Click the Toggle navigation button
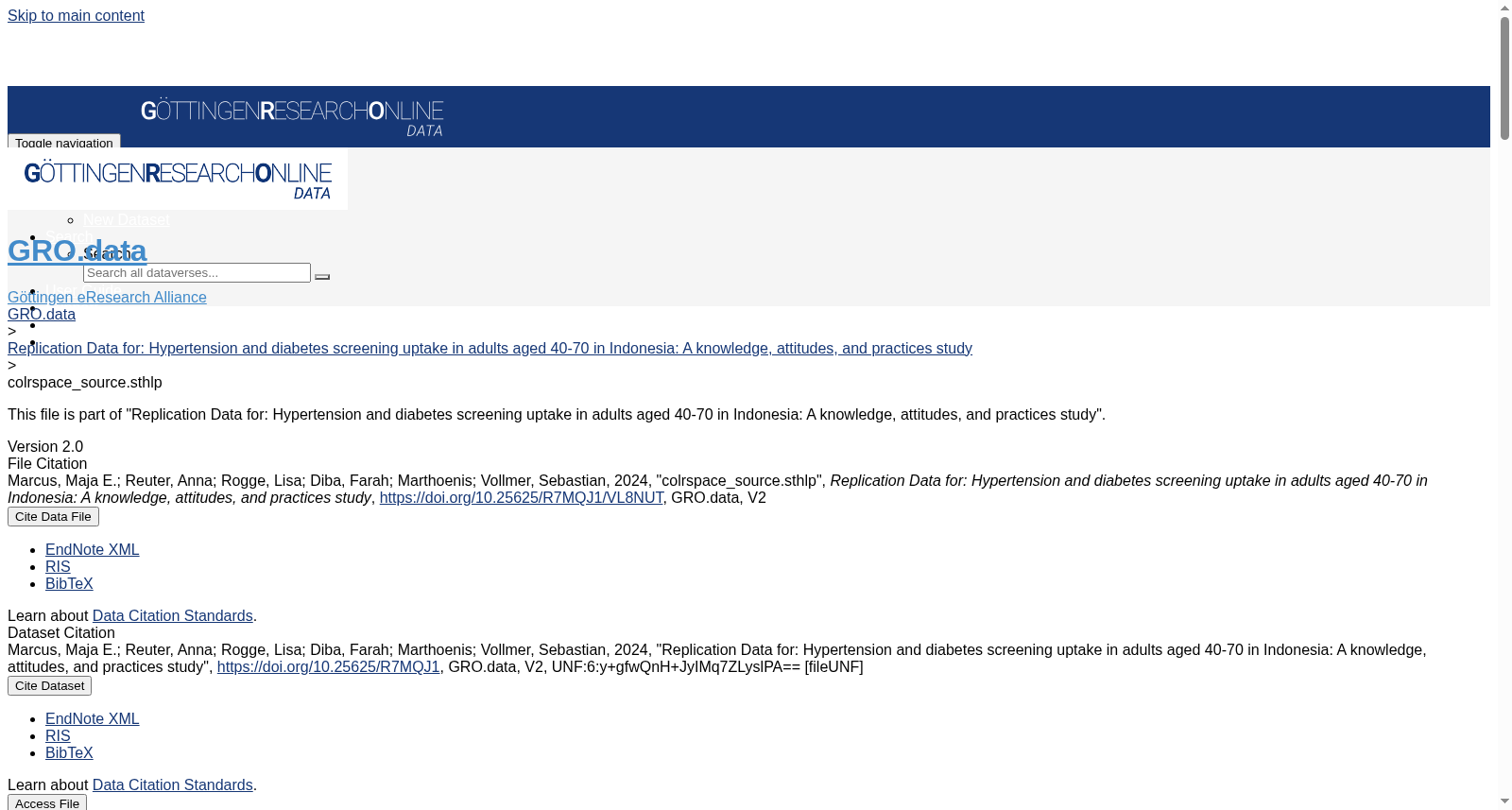Screen dimensions: 1512x810 click(64, 141)
